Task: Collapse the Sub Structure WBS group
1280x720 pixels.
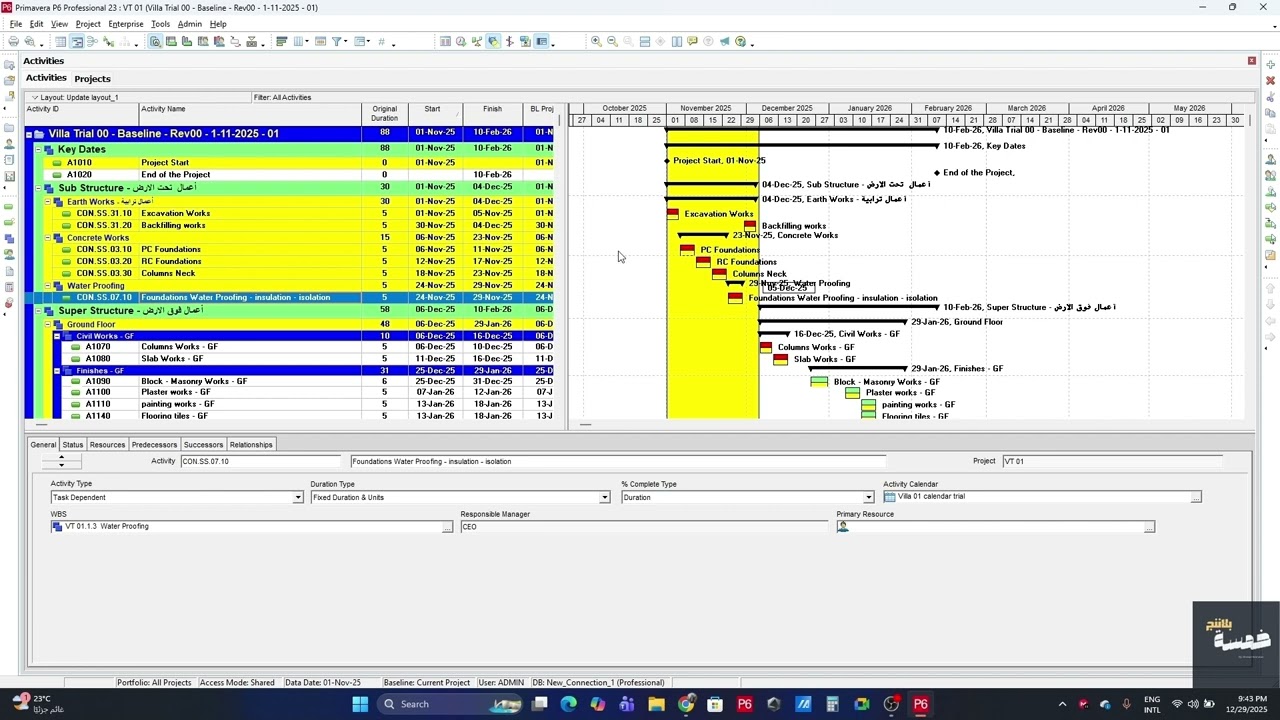Action: tap(39, 188)
